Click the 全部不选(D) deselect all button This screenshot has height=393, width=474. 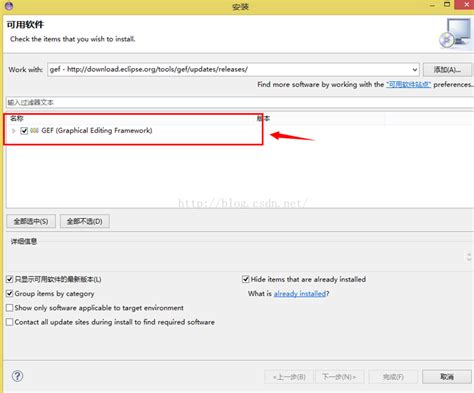(x=85, y=221)
